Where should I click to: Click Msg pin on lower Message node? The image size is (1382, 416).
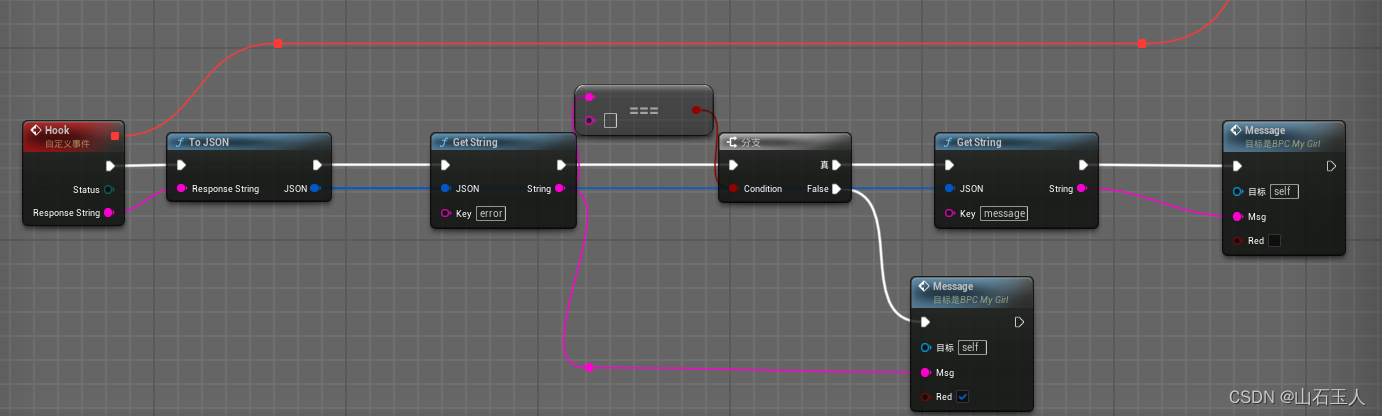(925, 373)
